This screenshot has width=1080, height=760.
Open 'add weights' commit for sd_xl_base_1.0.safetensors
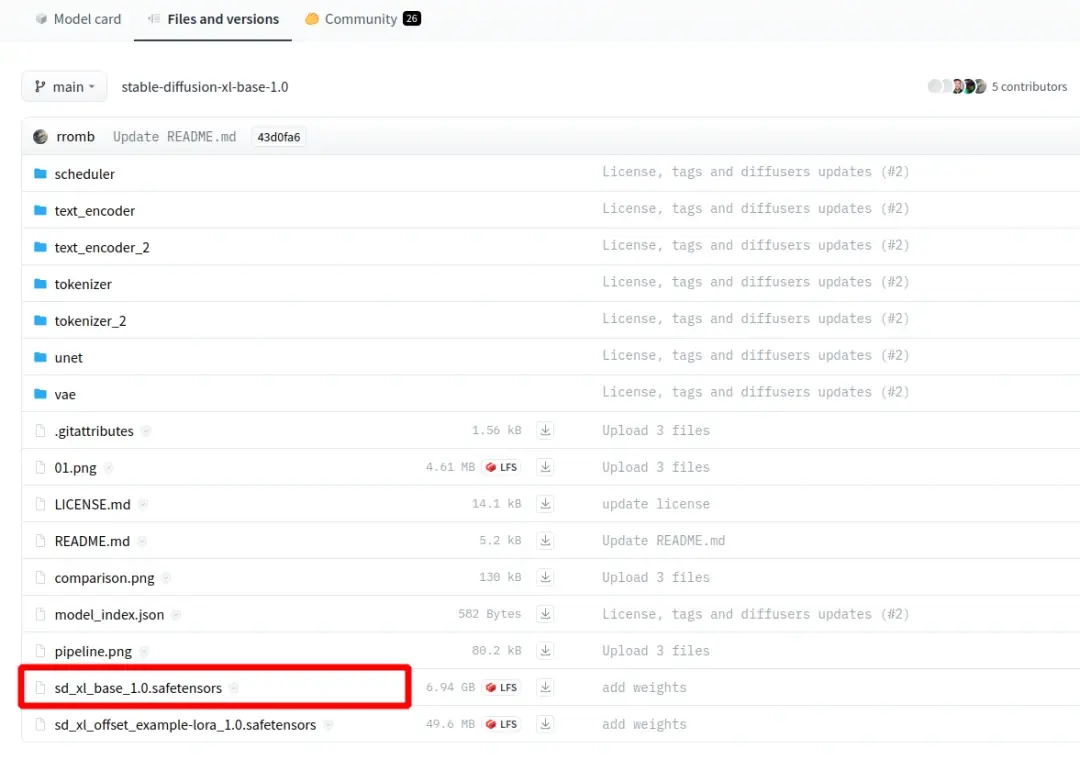coord(644,688)
